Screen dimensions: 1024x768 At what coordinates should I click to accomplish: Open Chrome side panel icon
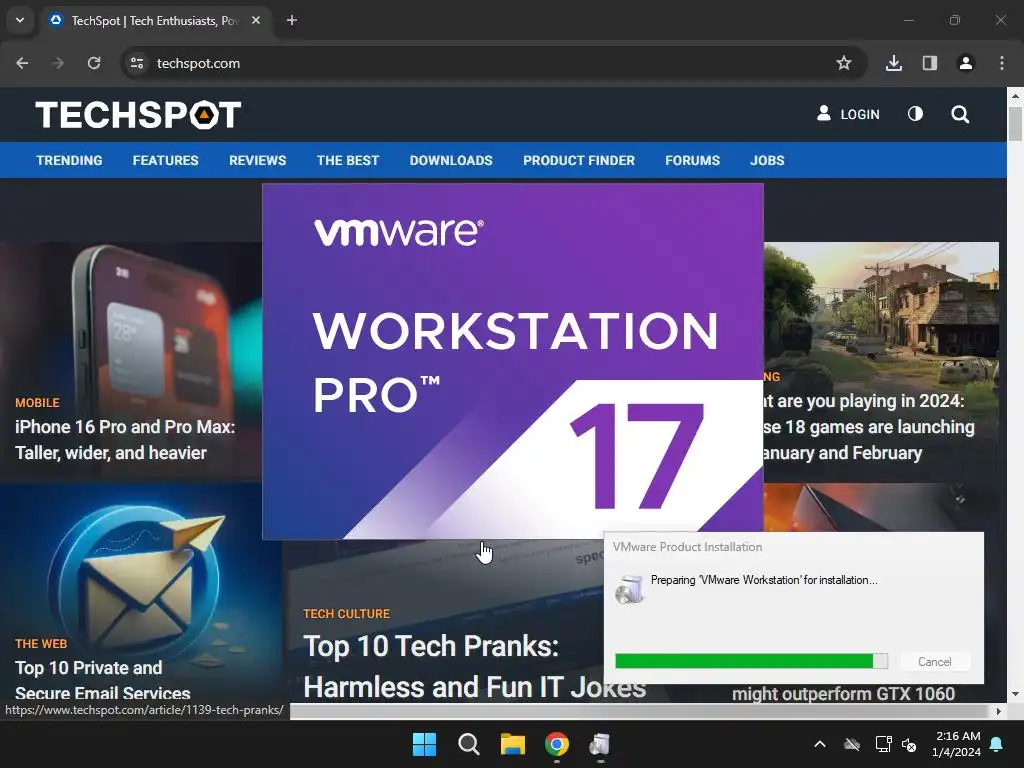pos(930,63)
